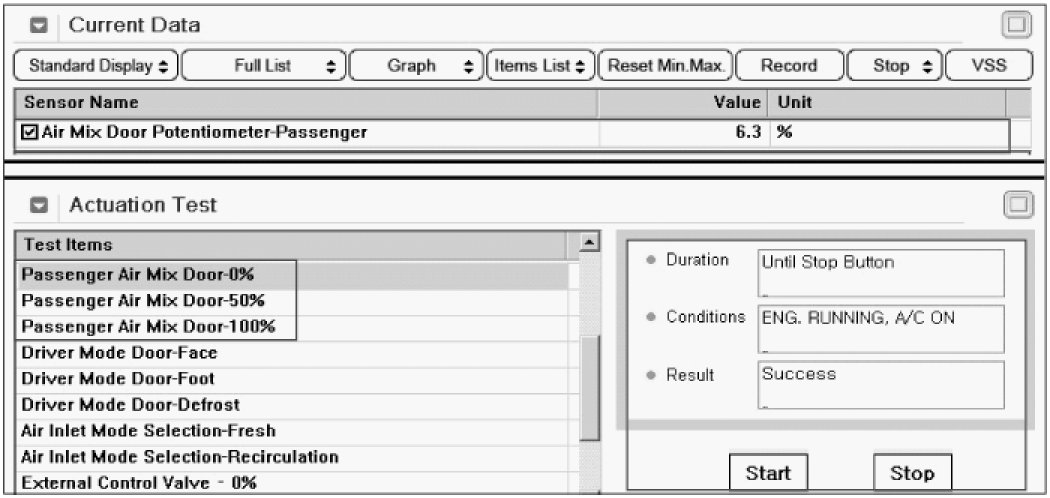Screen dimensions: 1050x498
Task: Open the Graph dropdown
Action: click(x=417, y=66)
